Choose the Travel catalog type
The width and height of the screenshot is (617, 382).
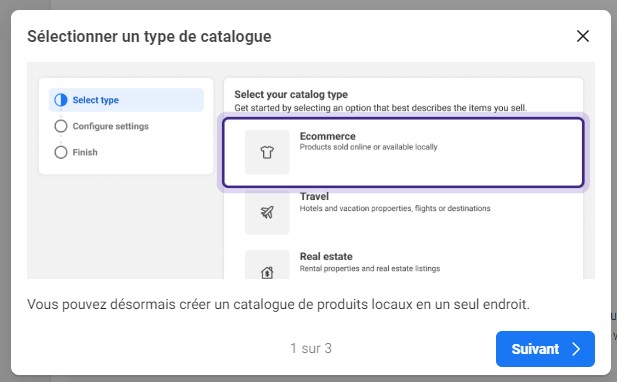click(x=403, y=212)
